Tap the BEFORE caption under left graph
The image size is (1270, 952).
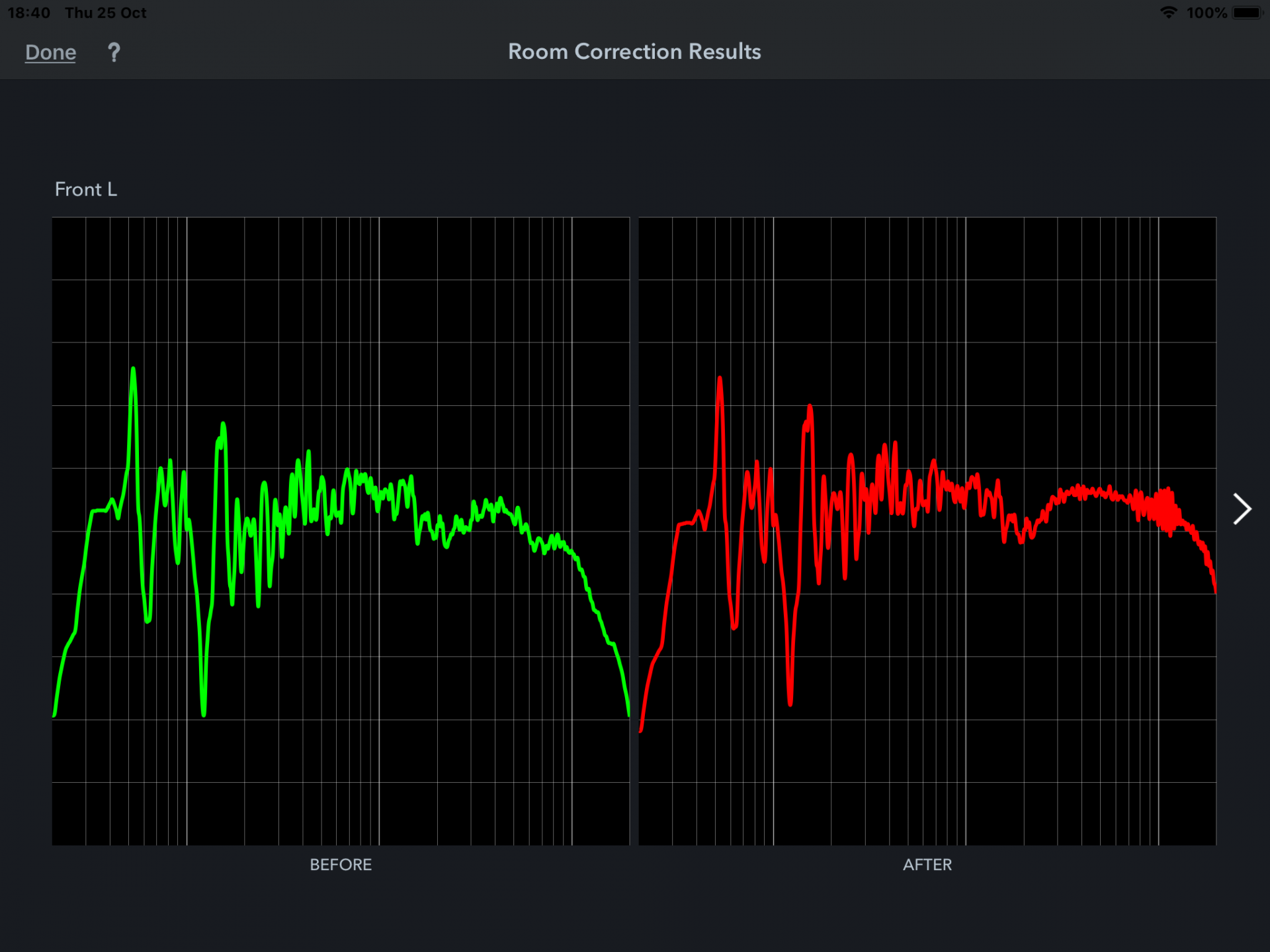[341, 865]
